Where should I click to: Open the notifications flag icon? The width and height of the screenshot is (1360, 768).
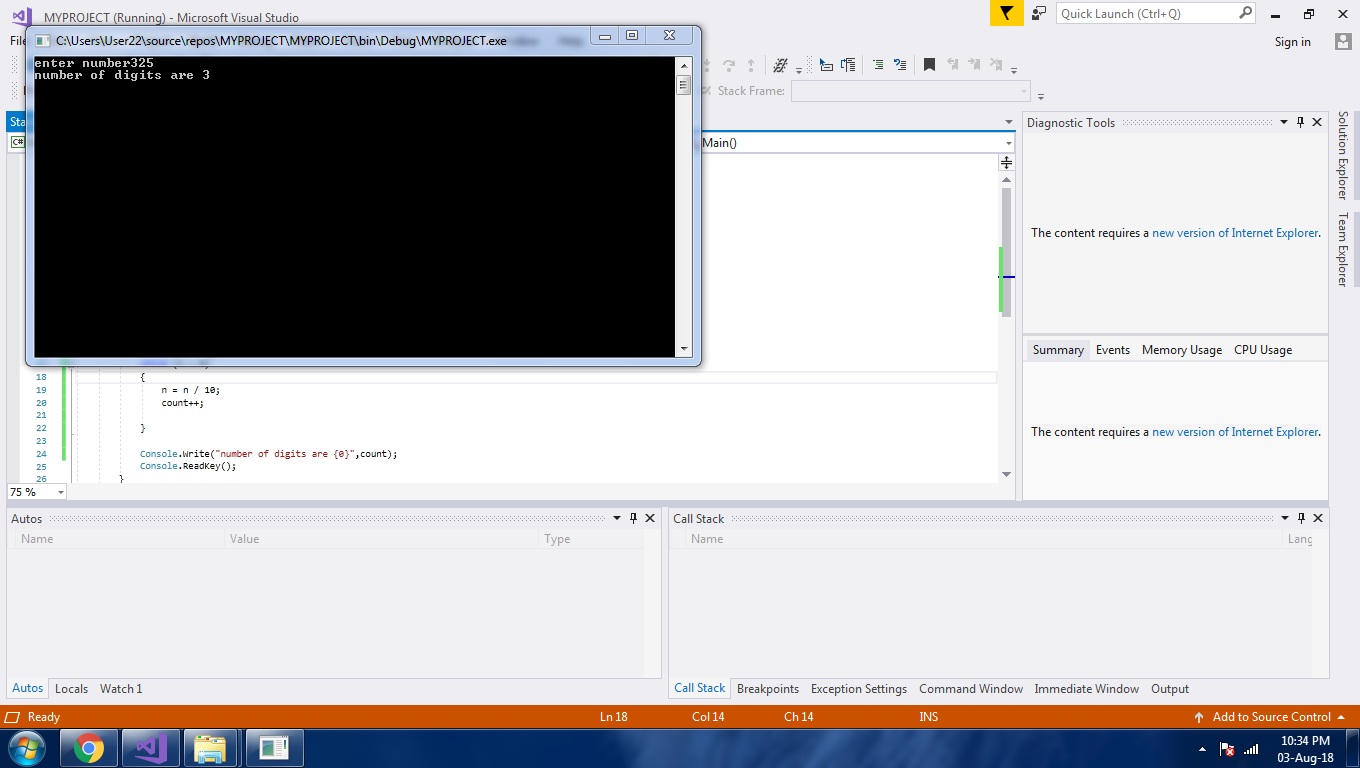[x=1007, y=13]
